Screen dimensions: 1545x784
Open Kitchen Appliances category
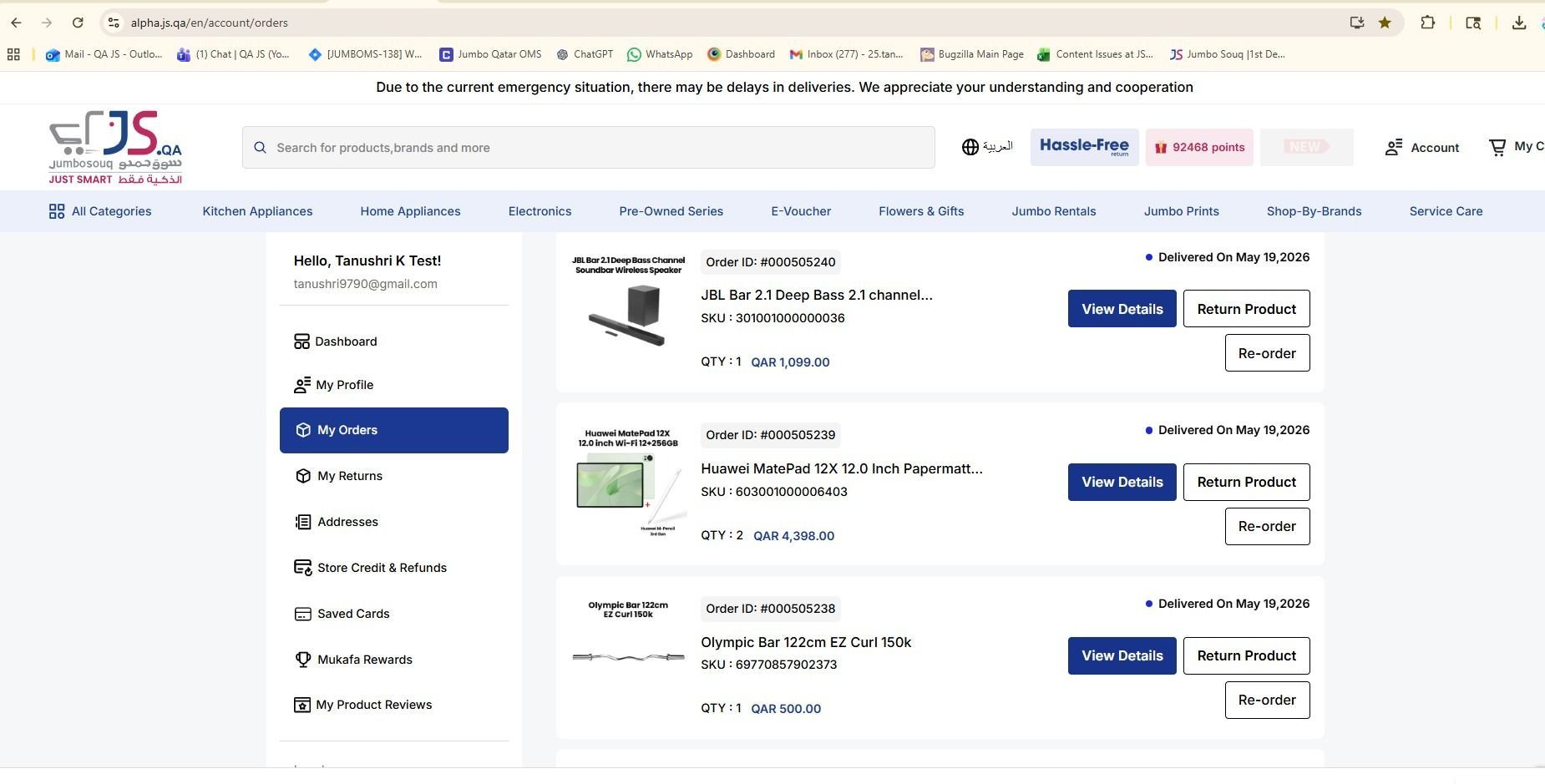point(257,211)
